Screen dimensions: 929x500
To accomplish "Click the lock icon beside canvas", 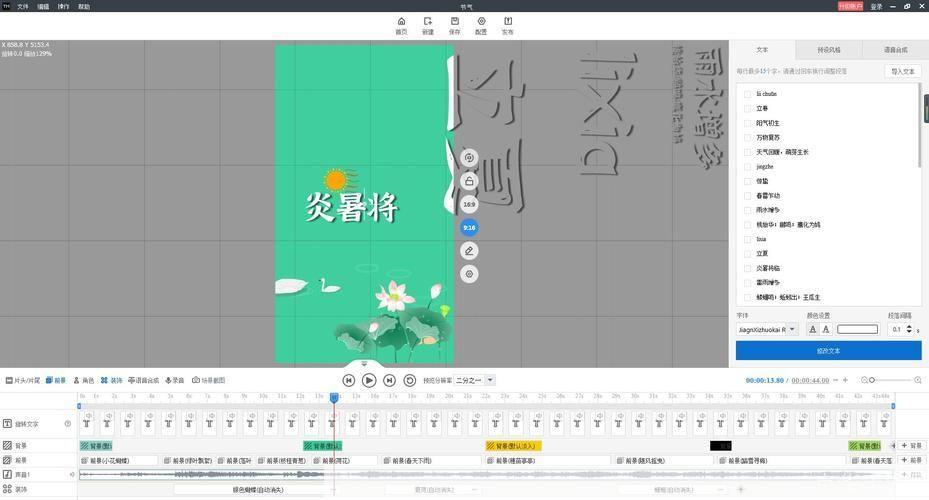I will click(469, 181).
